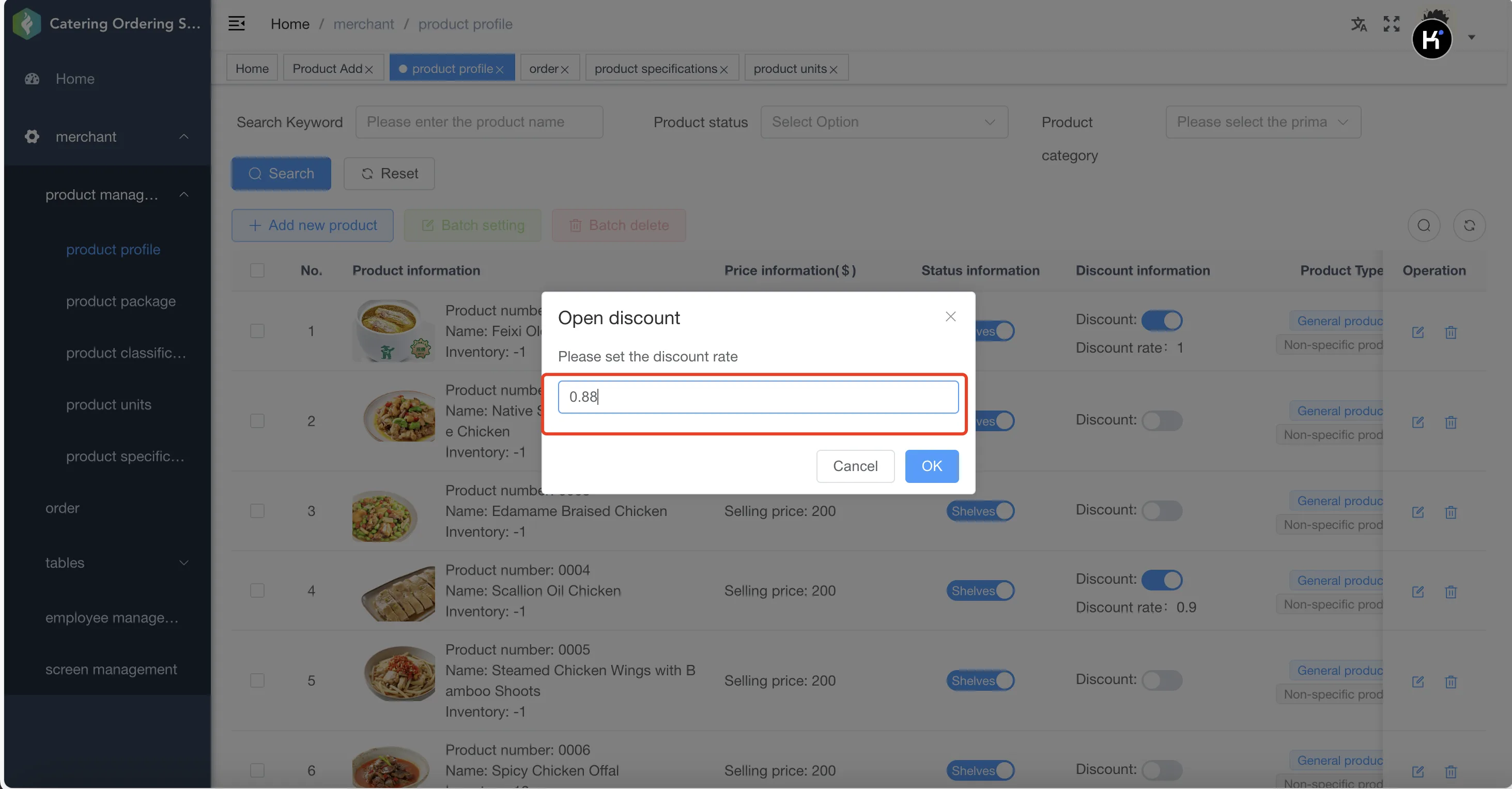
Task: Check the row 2 checkbox
Action: click(x=257, y=421)
